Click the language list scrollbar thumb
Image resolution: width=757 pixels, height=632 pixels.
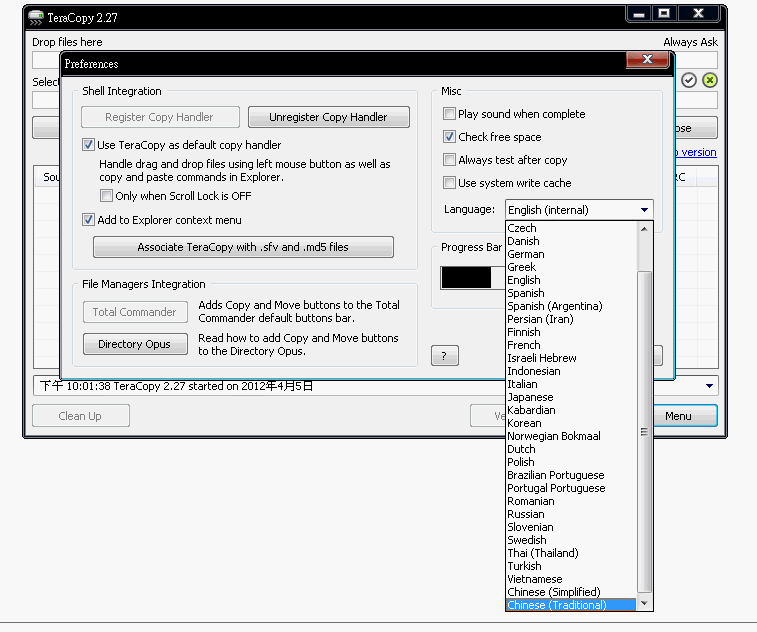[x=644, y=432]
